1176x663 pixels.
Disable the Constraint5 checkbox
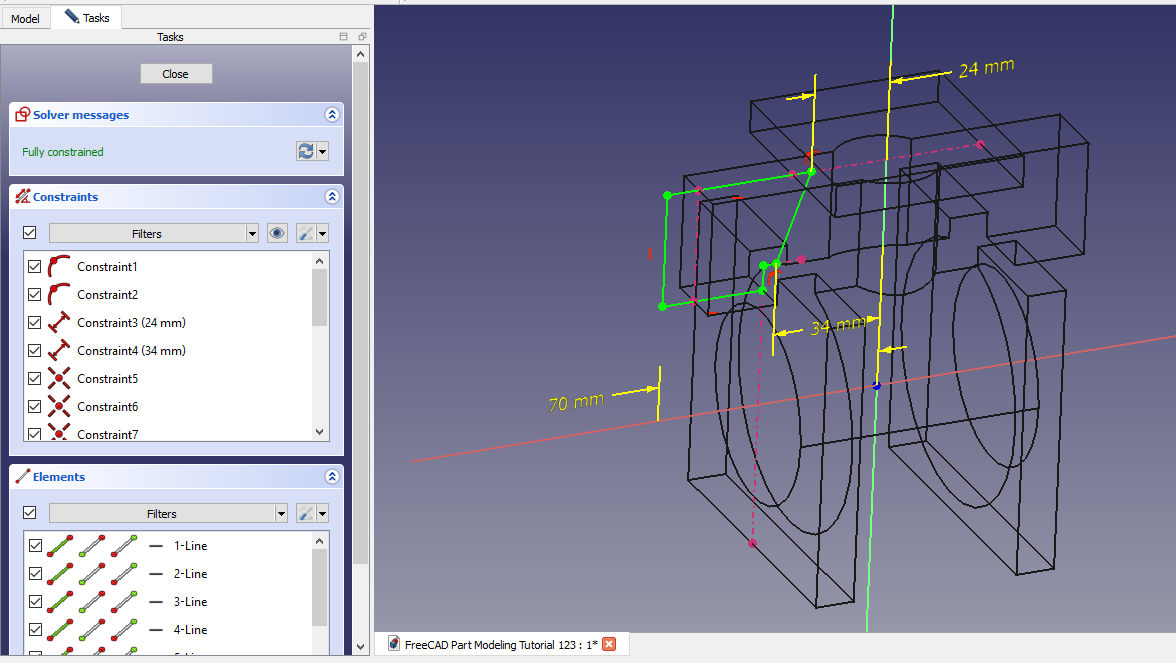35,379
